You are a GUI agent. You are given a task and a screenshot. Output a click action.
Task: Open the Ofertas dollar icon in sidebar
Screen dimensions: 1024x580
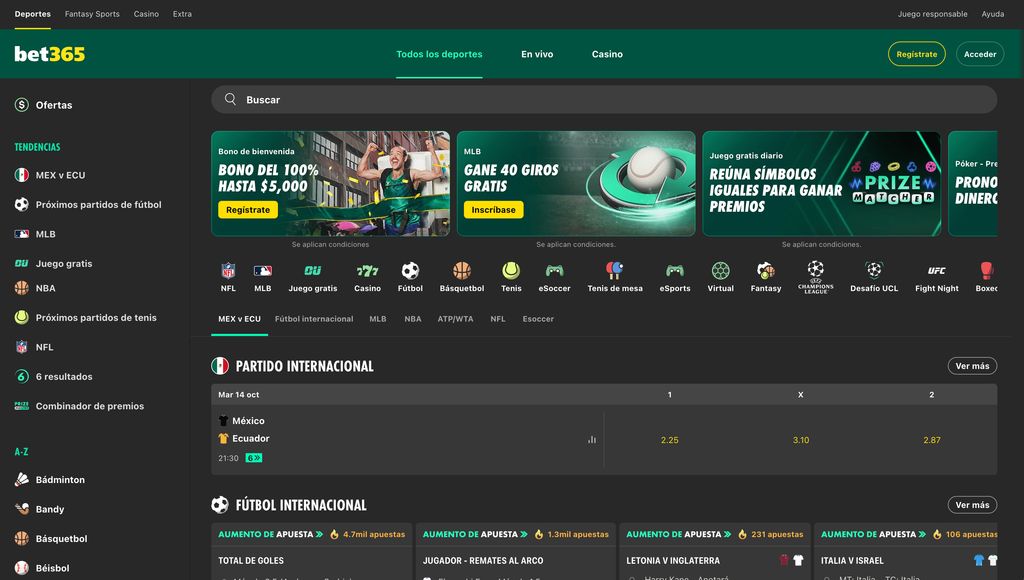pyautogui.click(x=22, y=105)
